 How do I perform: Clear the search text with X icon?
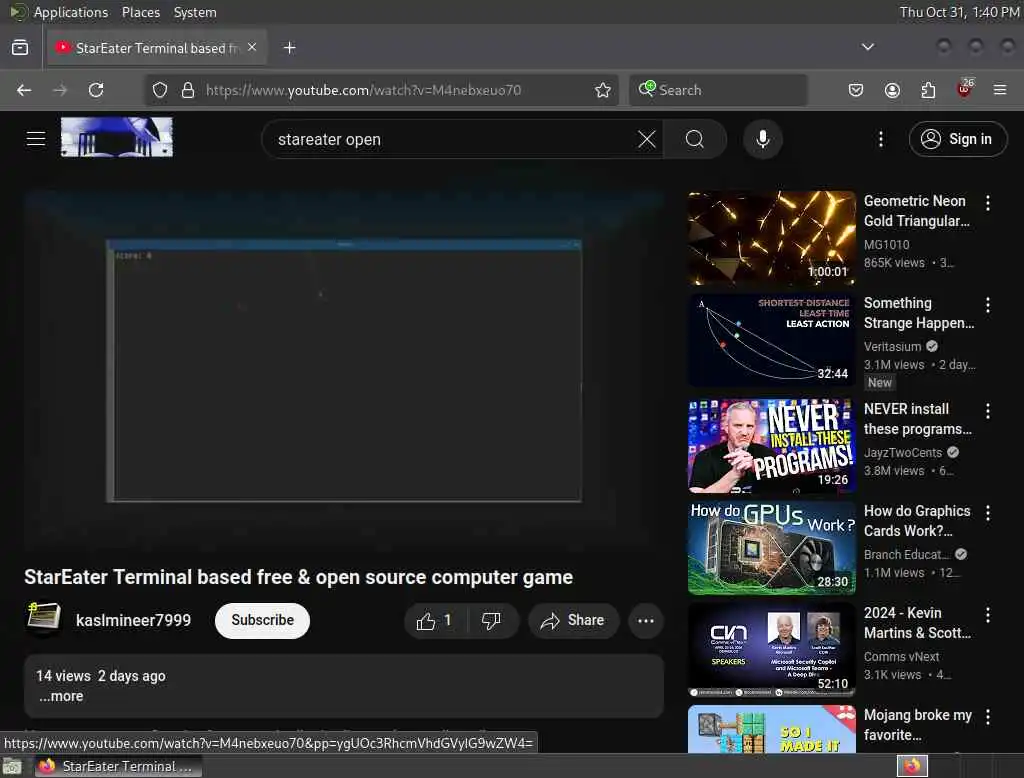point(647,139)
